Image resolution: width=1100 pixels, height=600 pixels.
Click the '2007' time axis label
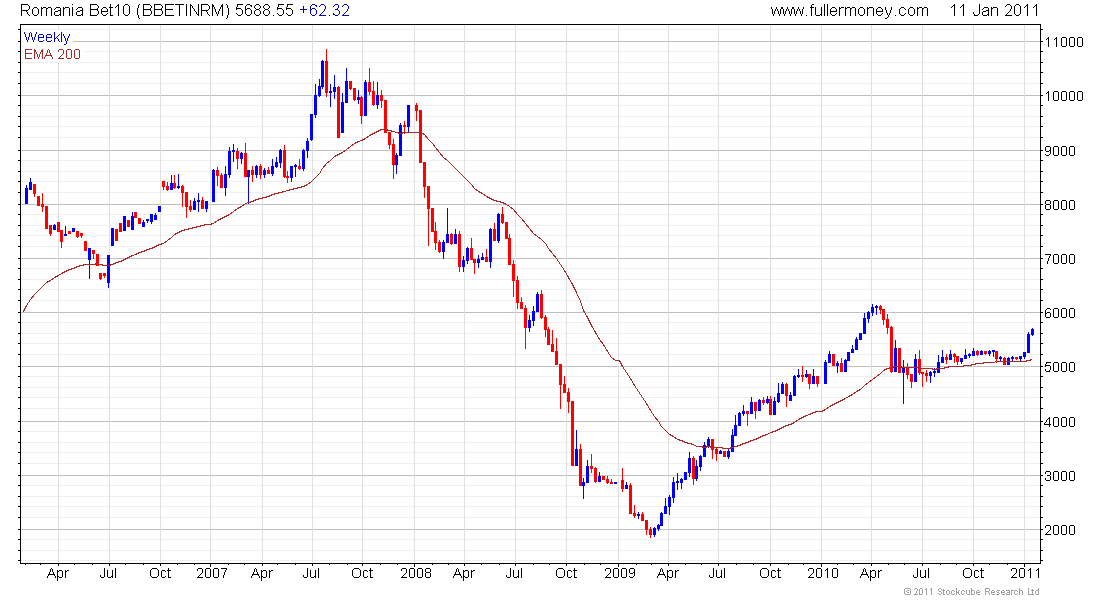(x=212, y=573)
